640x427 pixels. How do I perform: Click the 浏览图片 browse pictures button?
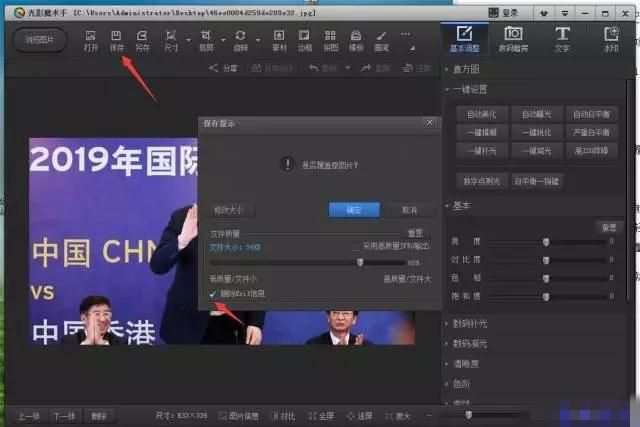tap(40, 40)
